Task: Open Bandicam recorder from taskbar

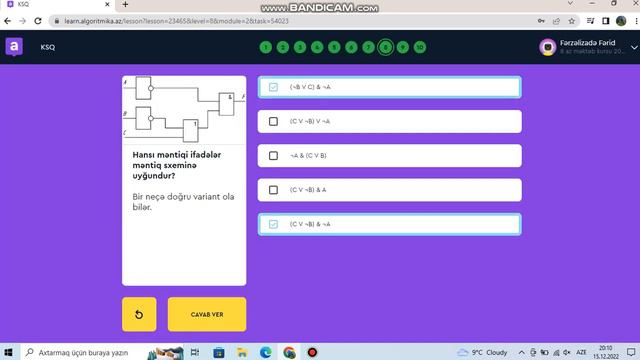Action: point(312,352)
